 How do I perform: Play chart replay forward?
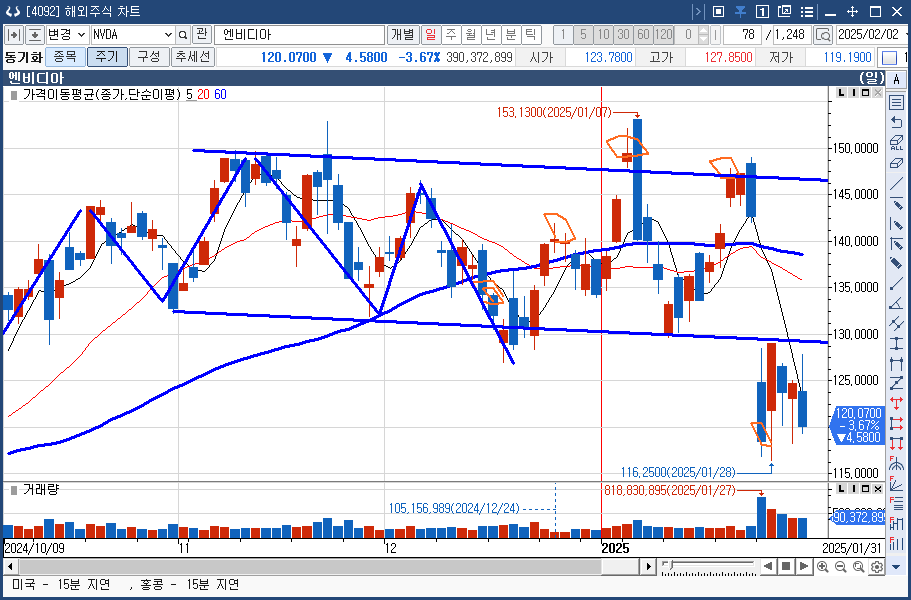pyautogui.click(x=804, y=566)
